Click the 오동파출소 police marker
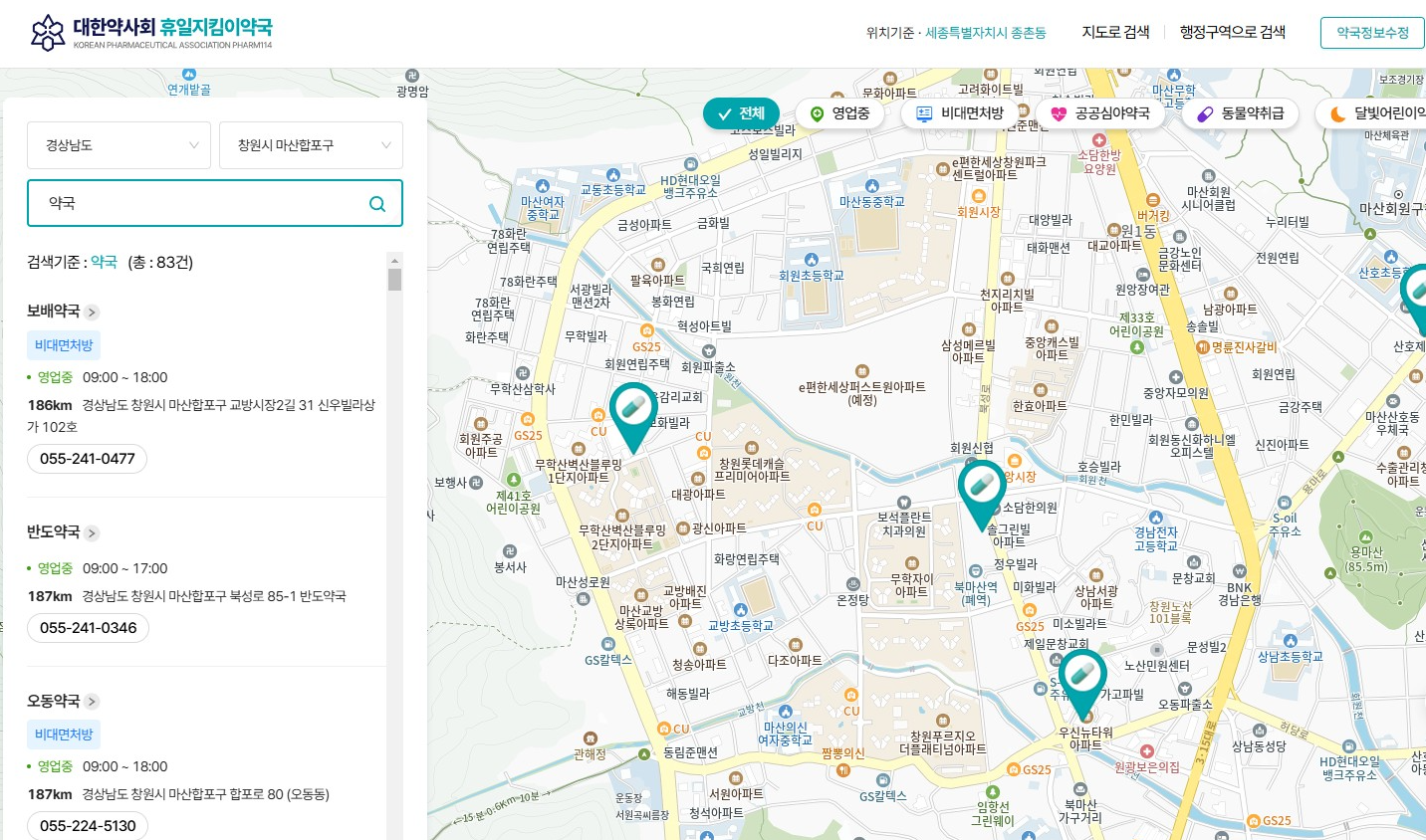The width and height of the screenshot is (1426, 840). tap(1184, 689)
